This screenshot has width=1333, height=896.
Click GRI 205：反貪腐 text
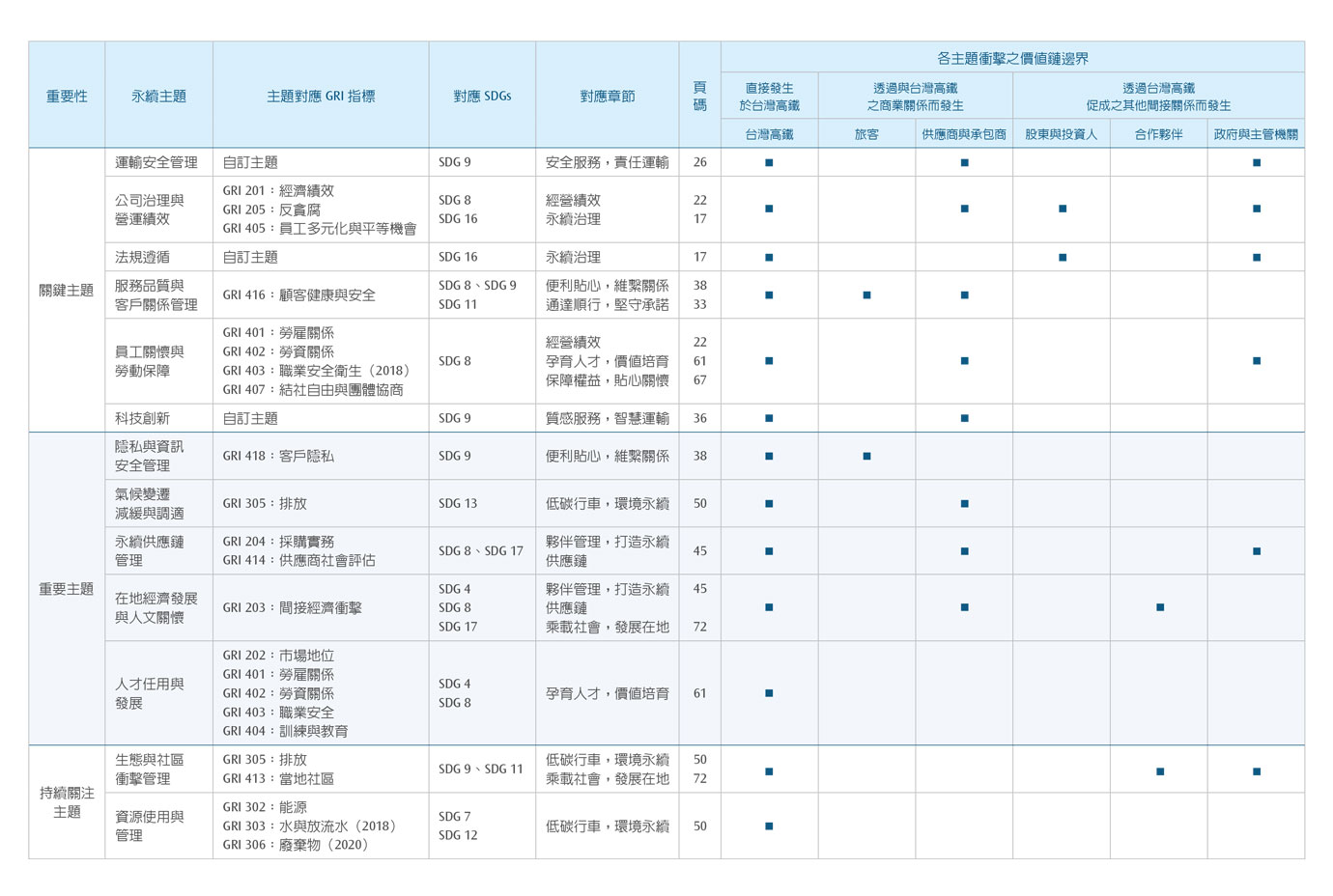click(271, 210)
